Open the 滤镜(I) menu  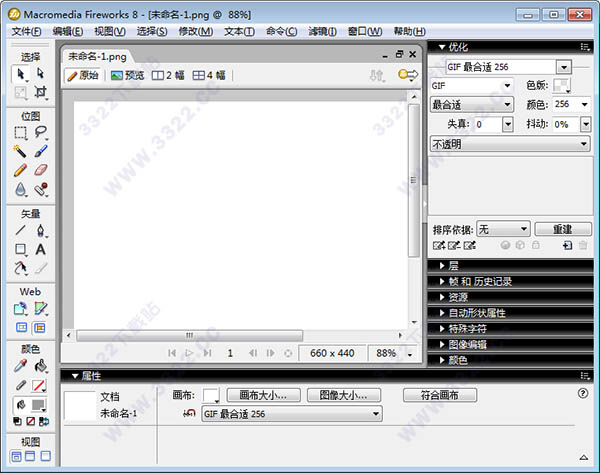[x=323, y=31]
